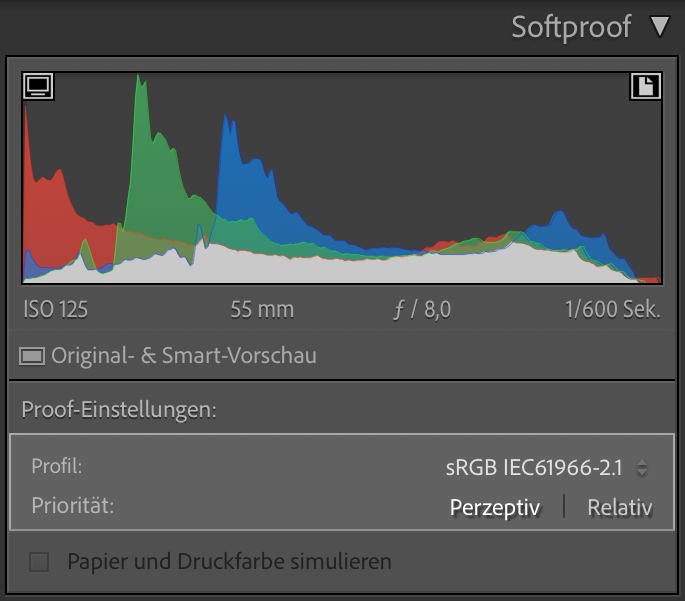Click the Profil label
The width and height of the screenshot is (685, 601).
click(x=57, y=466)
